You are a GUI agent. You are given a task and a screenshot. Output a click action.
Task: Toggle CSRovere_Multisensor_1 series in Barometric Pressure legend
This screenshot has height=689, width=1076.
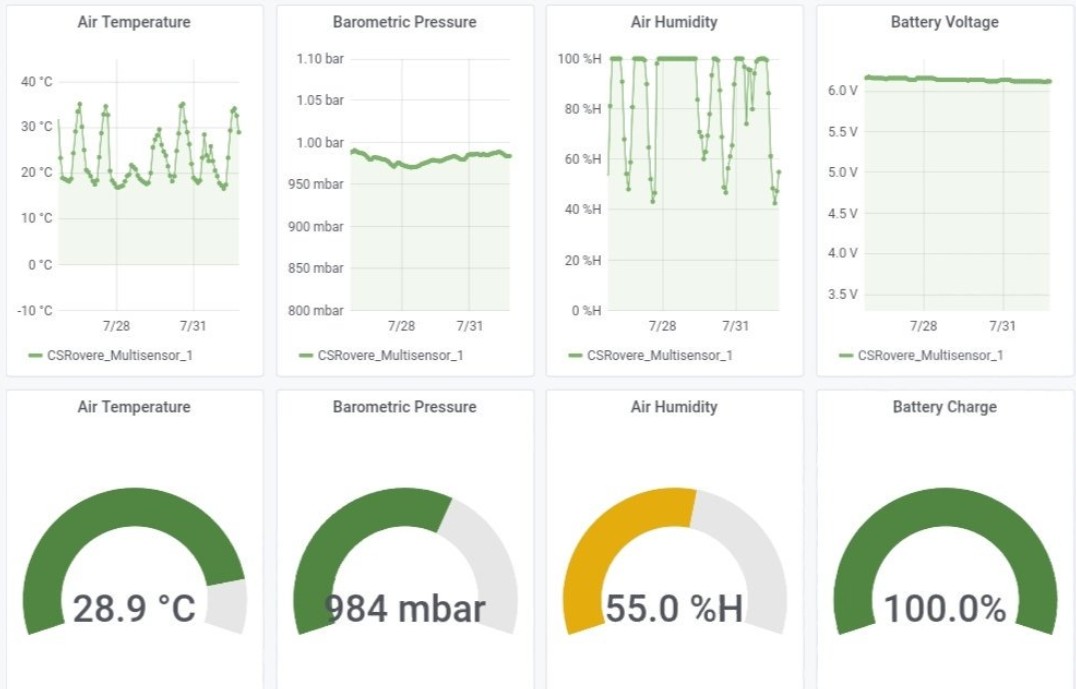click(390, 355)
